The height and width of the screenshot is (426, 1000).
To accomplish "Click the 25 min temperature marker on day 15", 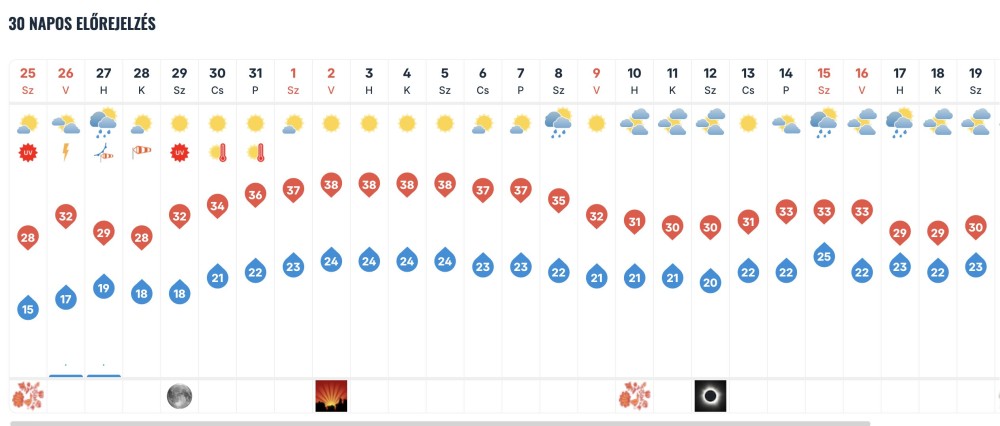I will click(823, 255).
